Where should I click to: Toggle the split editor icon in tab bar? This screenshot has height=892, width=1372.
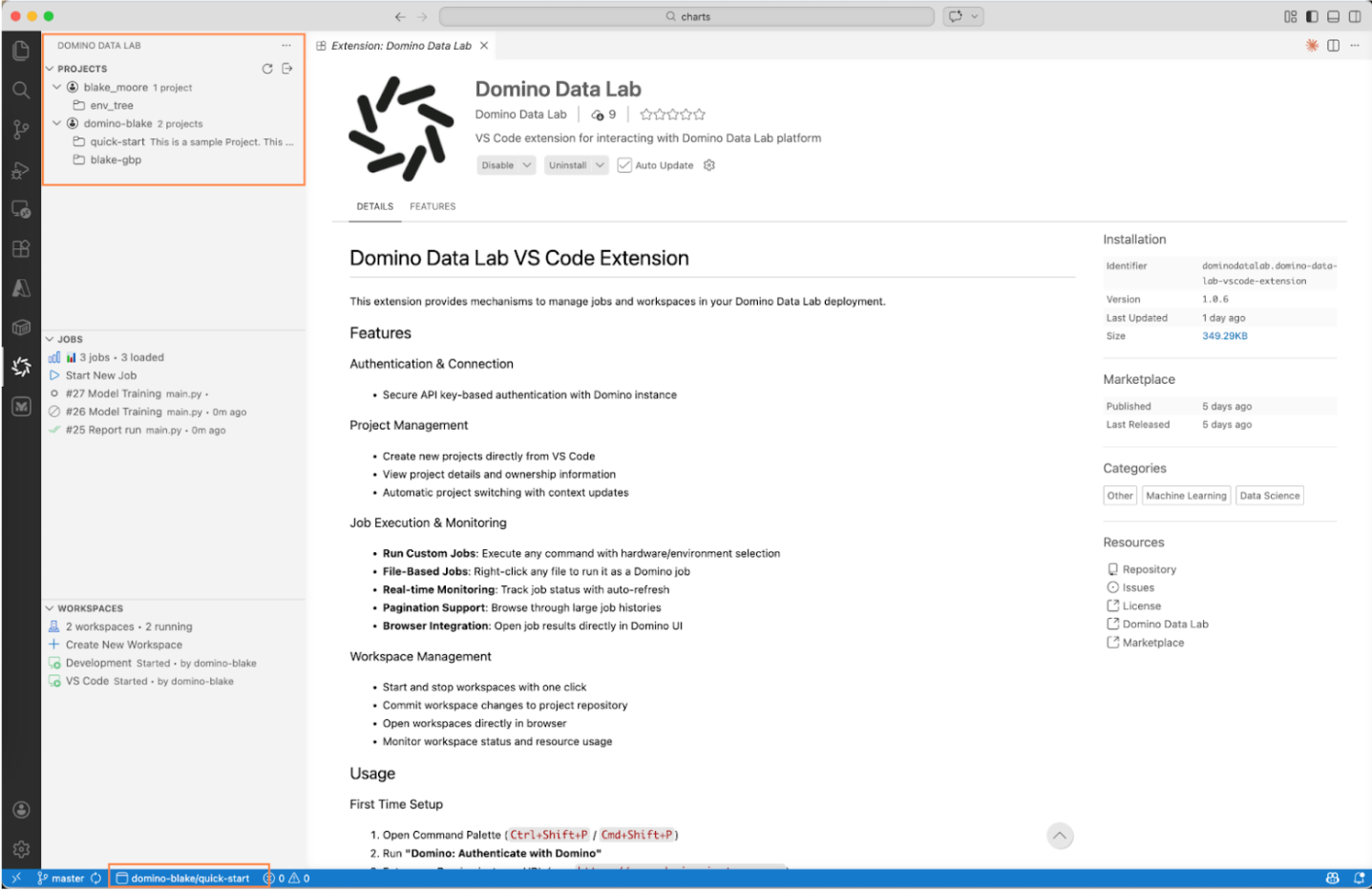tap(1331, 45)
